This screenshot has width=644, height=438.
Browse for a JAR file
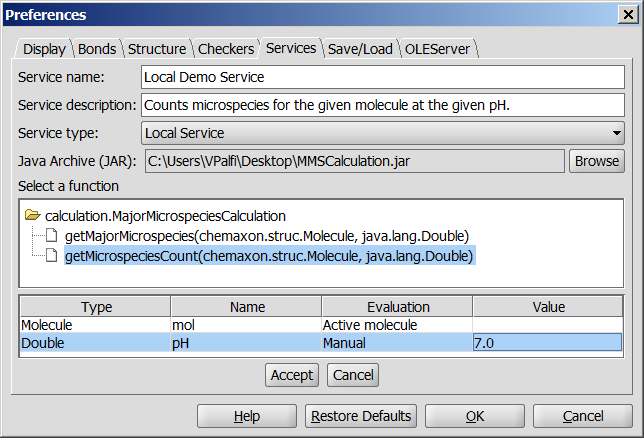596,160
